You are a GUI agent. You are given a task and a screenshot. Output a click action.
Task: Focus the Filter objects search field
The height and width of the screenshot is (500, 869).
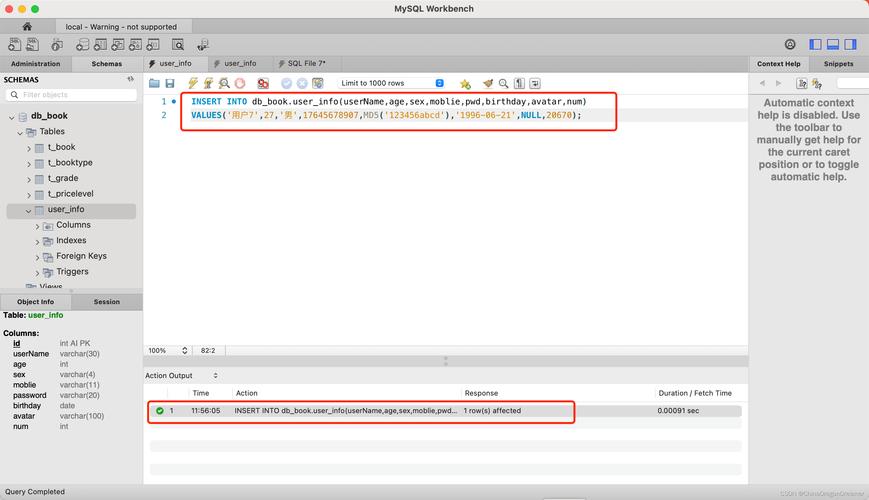(x=71, y=95)
